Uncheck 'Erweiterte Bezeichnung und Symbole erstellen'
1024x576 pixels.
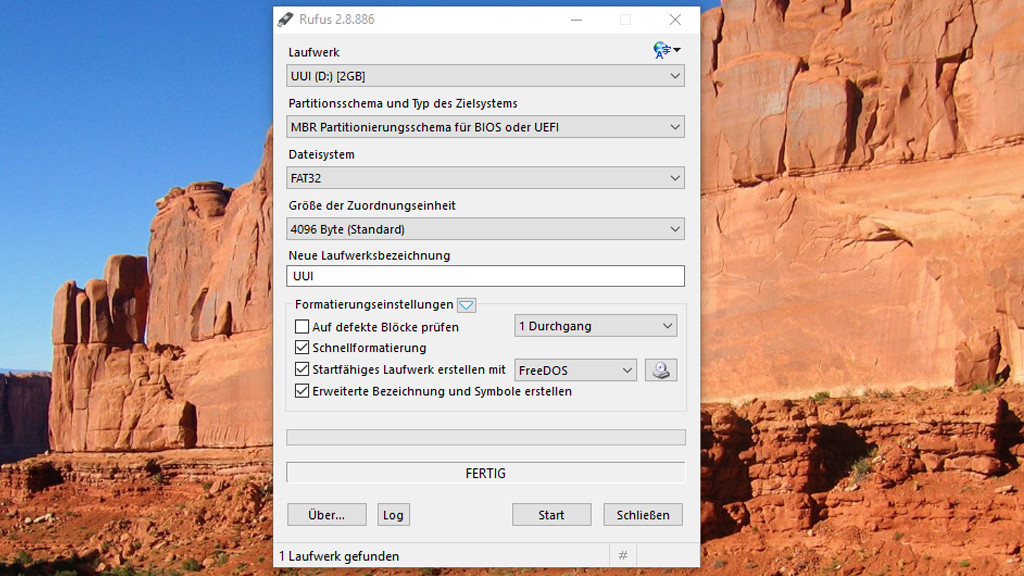coord(302,392)
